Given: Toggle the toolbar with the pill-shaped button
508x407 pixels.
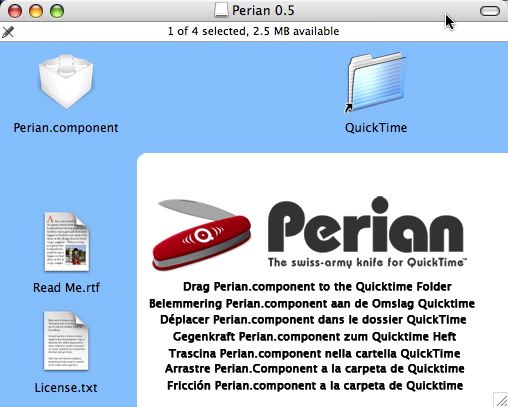Looking at the screenshot, I should [490, 11].
